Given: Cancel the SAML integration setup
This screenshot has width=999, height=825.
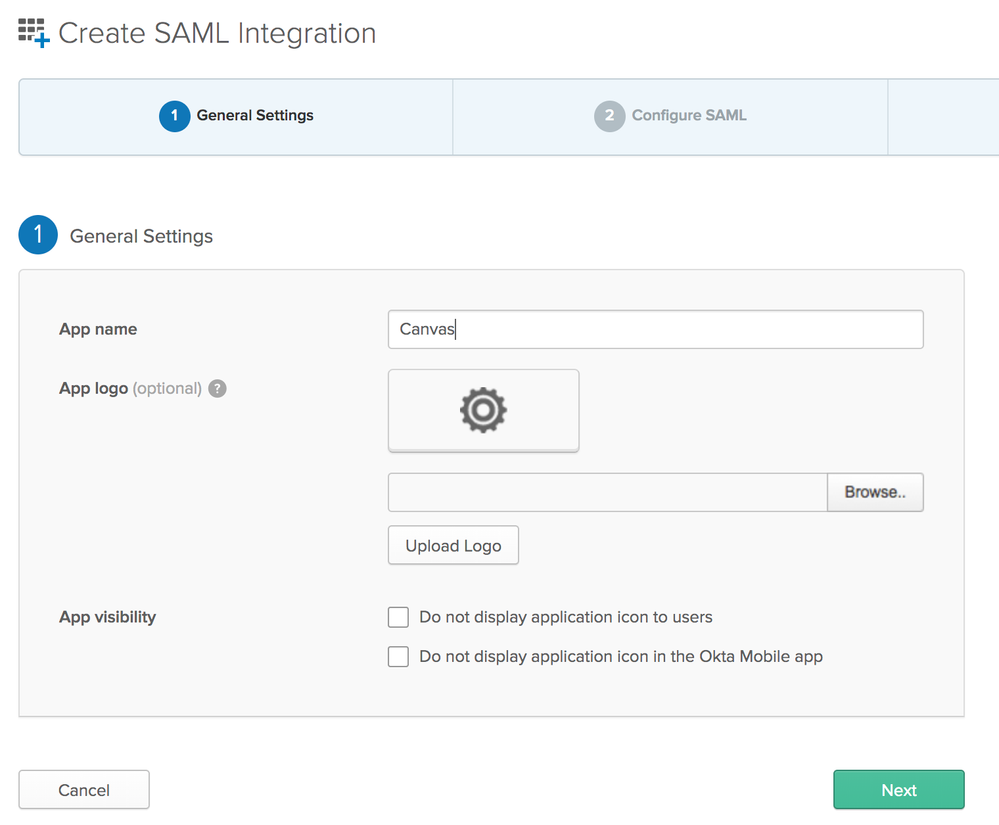Looking at the screenshot, I should coord(84,790).
